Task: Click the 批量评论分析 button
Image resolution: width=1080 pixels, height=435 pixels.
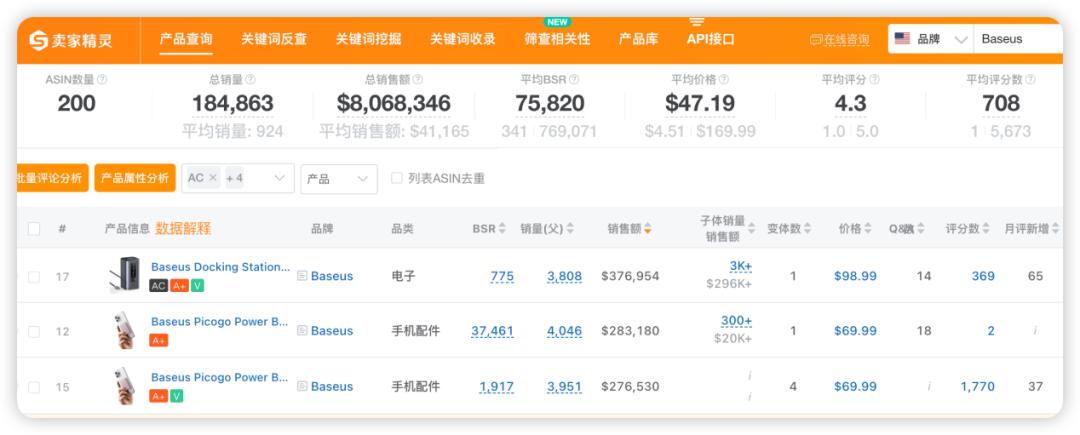Action: [x=52, y=178]
